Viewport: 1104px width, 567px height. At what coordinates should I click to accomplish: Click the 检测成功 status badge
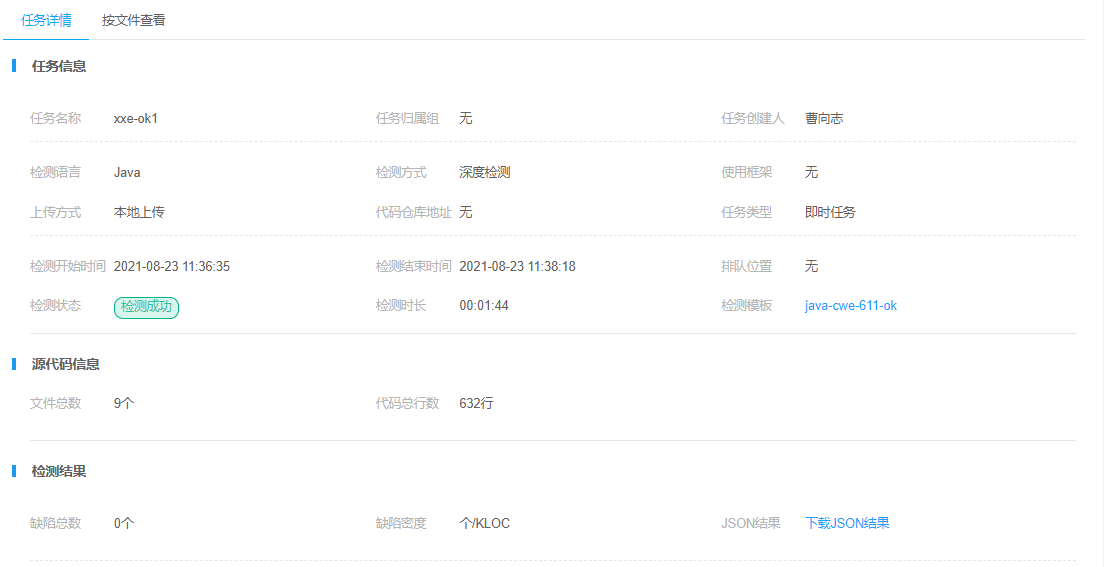[146, 307]
